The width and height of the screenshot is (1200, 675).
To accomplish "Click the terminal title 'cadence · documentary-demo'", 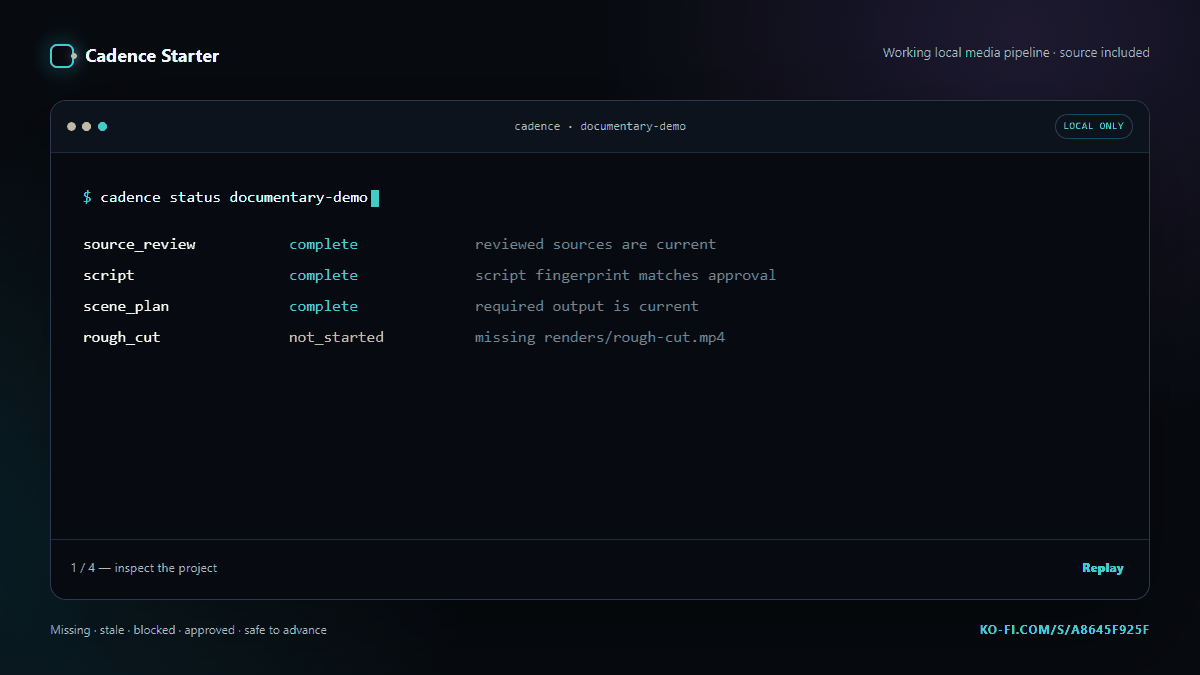I will click(600, 126).
